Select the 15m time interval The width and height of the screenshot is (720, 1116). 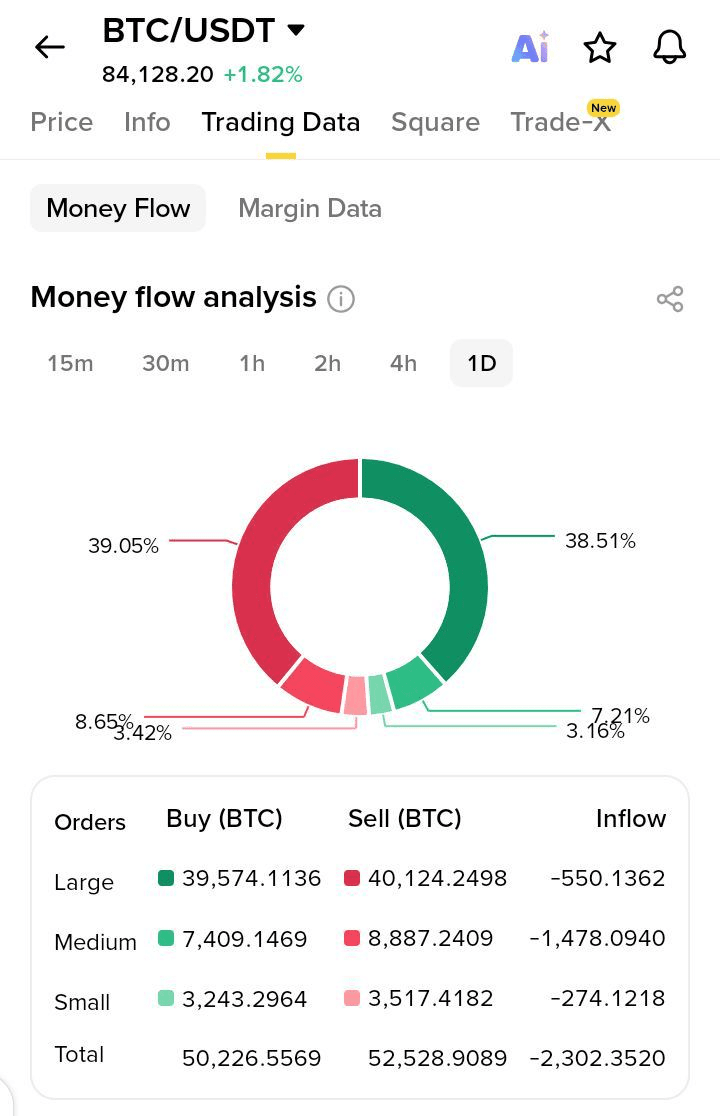[70, 363]
